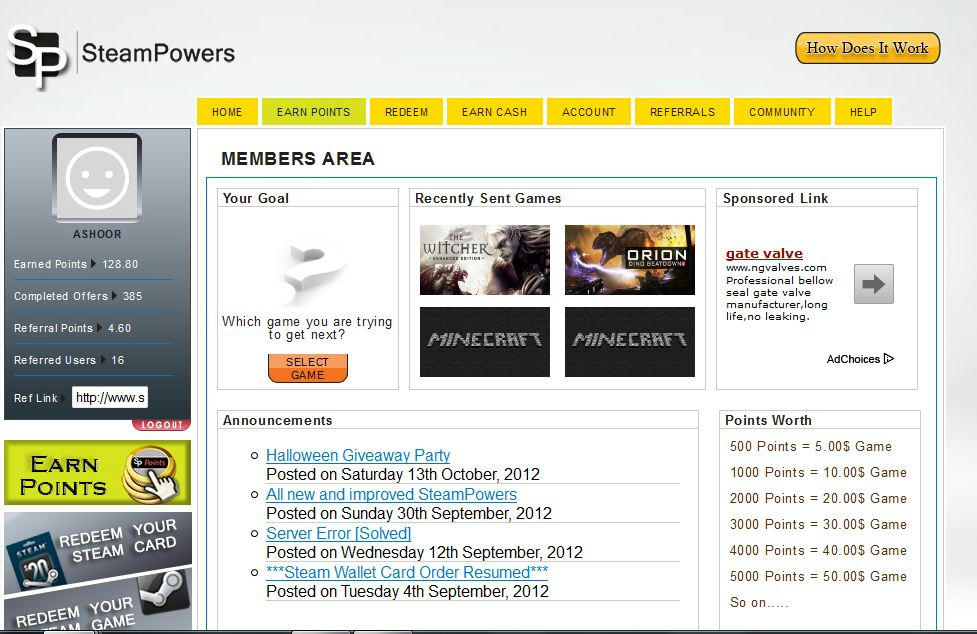The height and width of the screenshot is (634, 977).
Task: Open the first Minecraft thumbnail
Action: pyautogui.click(x=485, y=341)
